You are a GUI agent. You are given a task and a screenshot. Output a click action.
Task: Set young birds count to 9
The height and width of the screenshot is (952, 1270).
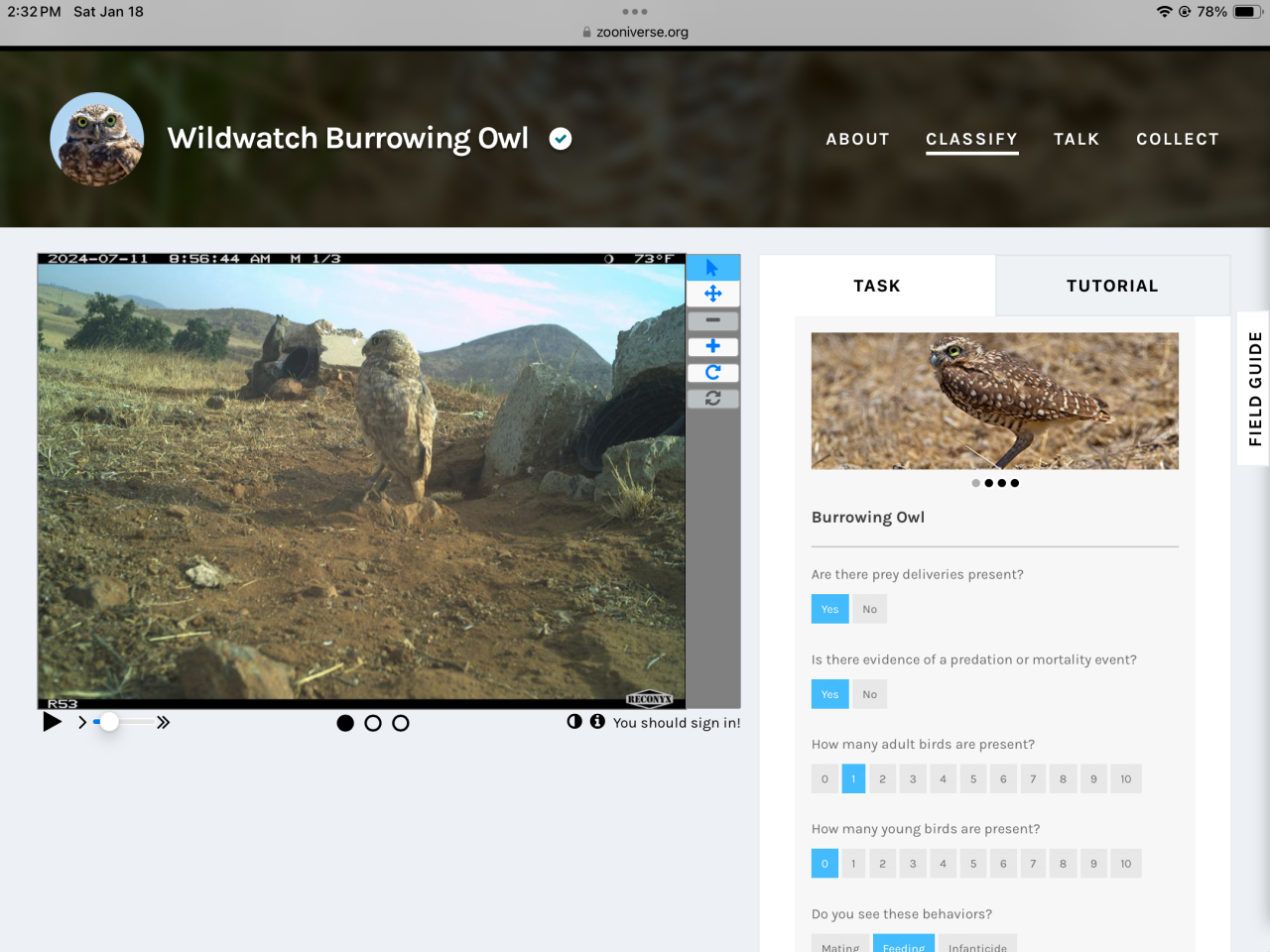1093,864
